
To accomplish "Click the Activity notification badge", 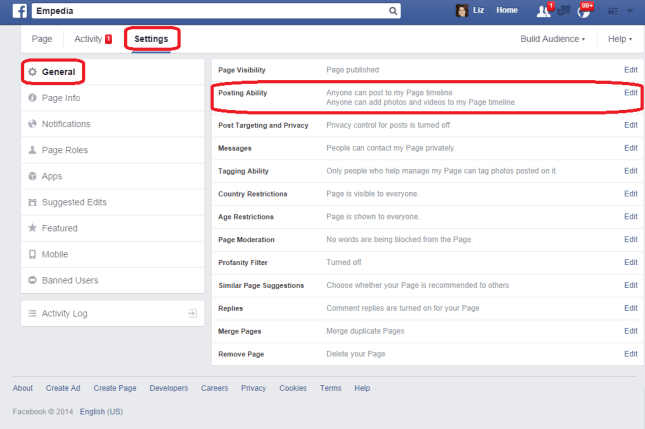I will (109, 39).
